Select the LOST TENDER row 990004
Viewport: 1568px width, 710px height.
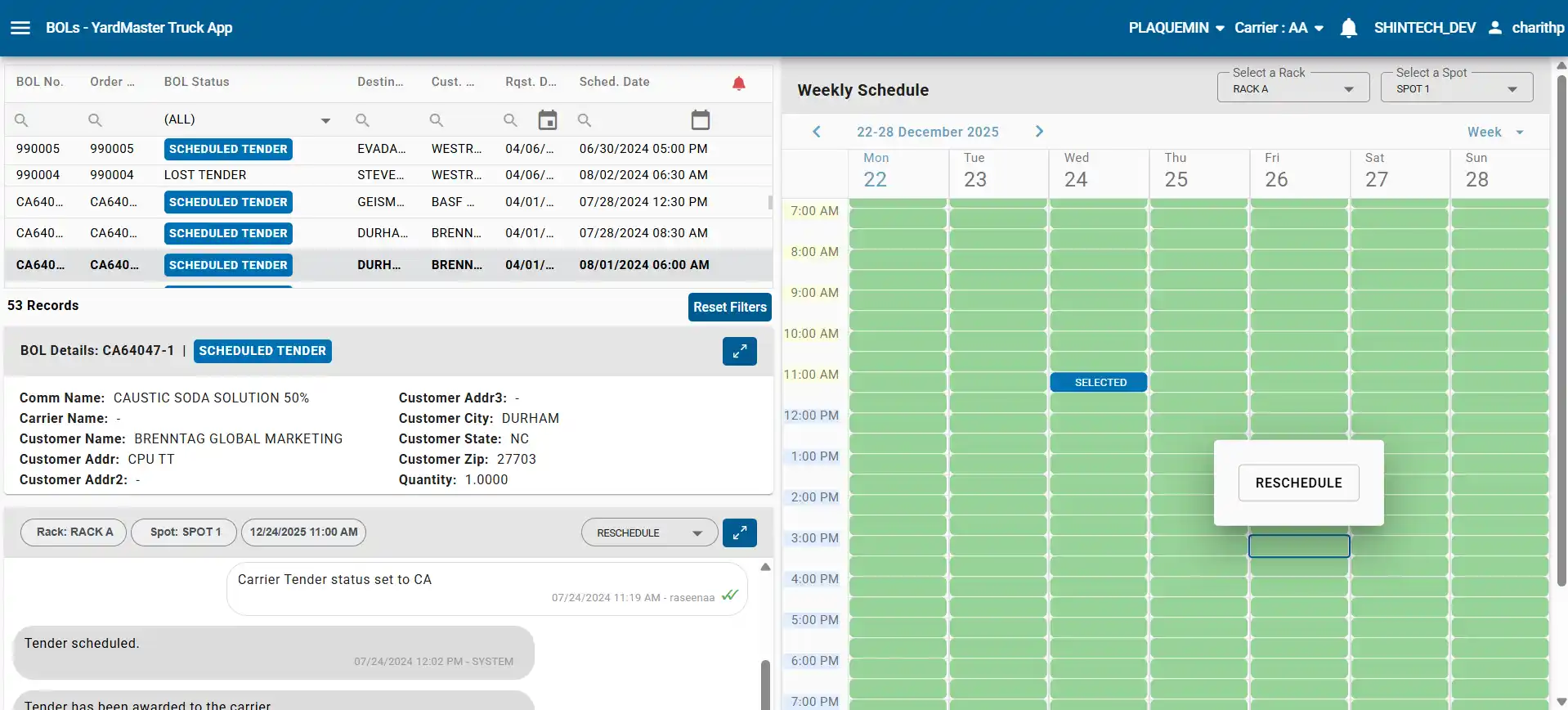point(204,175)
